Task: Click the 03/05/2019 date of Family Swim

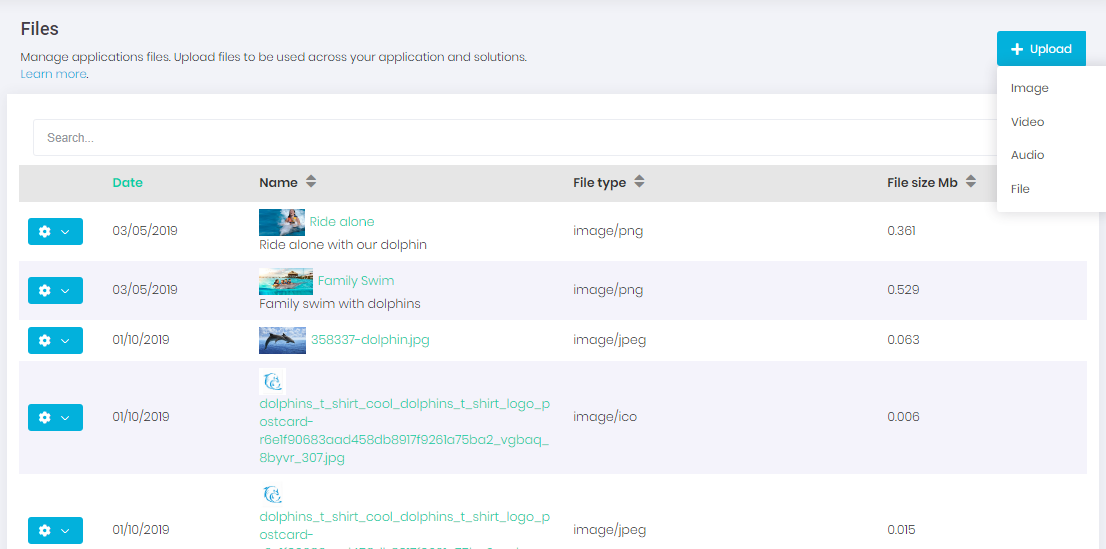Action: pos(145,289)
